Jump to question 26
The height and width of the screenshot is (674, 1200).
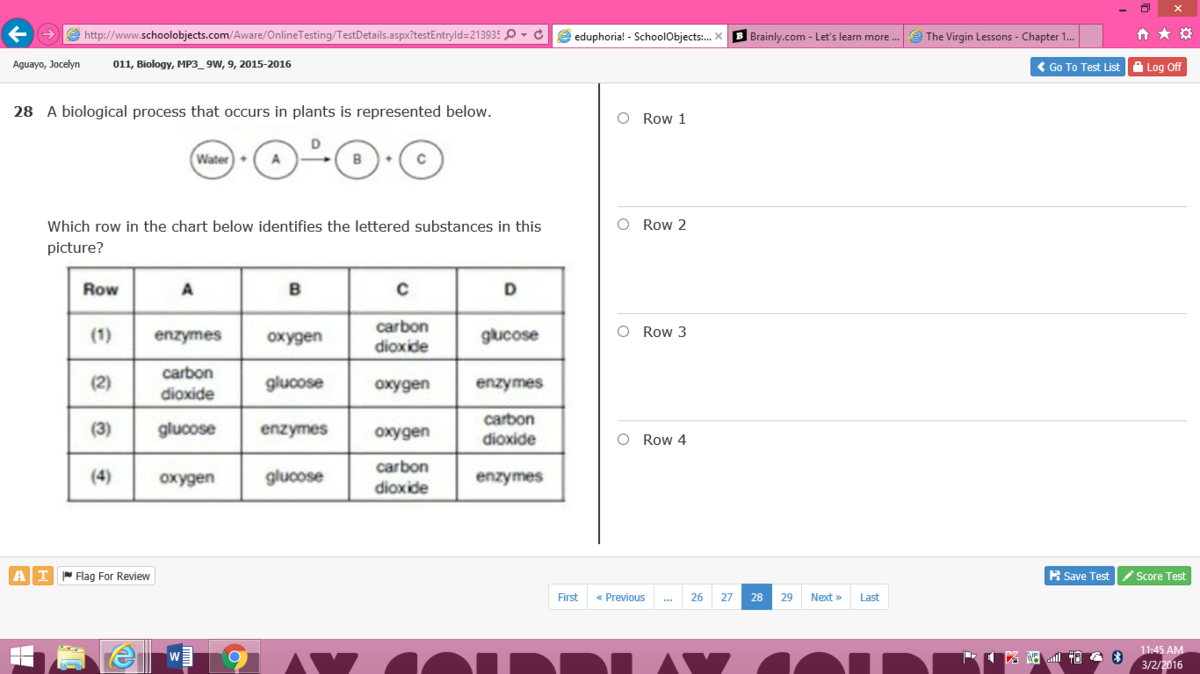point(697,597)
